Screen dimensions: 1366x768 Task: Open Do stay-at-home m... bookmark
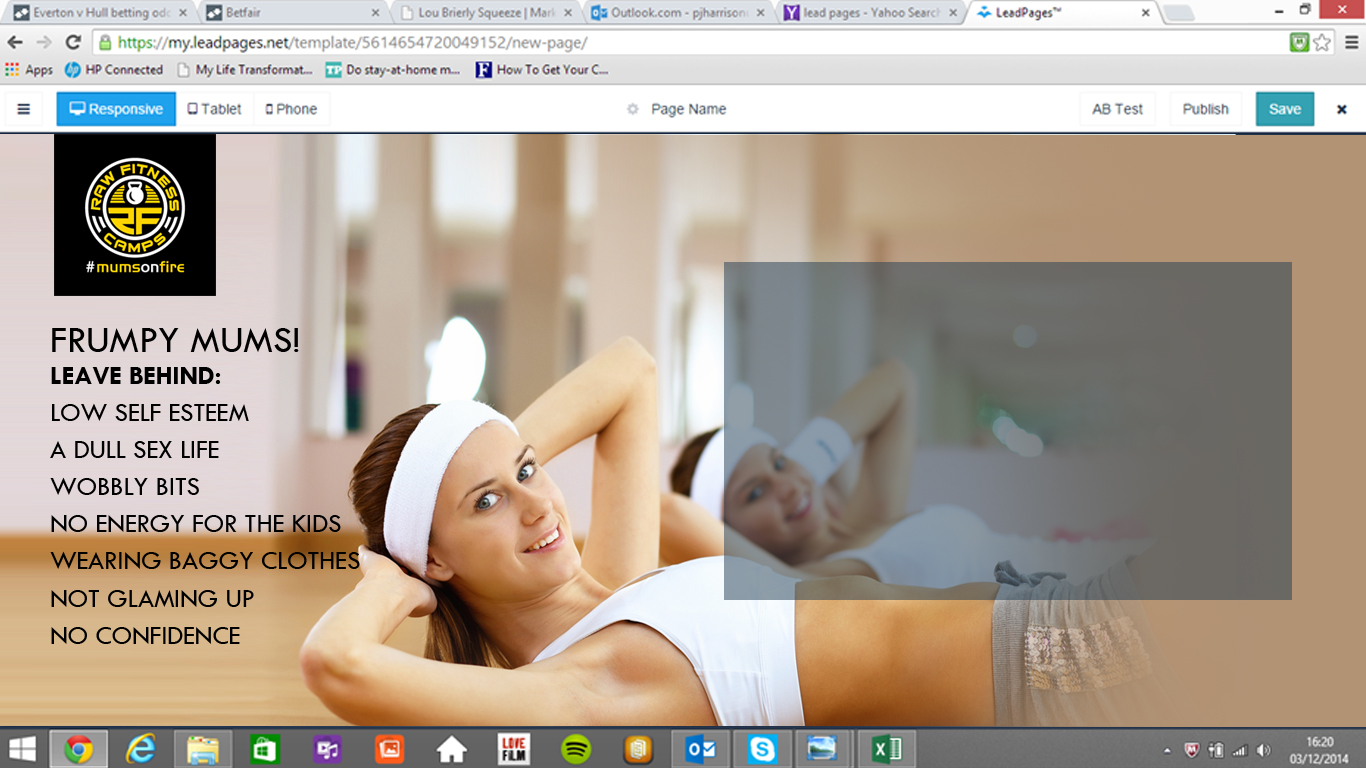click(393, 70)
